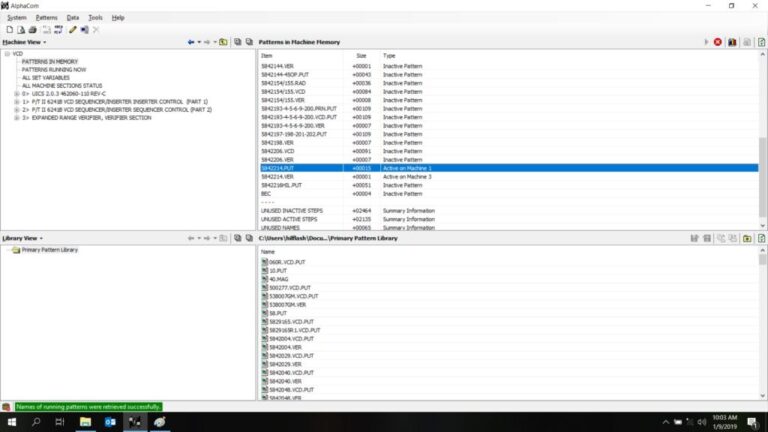
Task: Click the second icon on the library pane's right toolbar
Action: click(x=707, y=239)
